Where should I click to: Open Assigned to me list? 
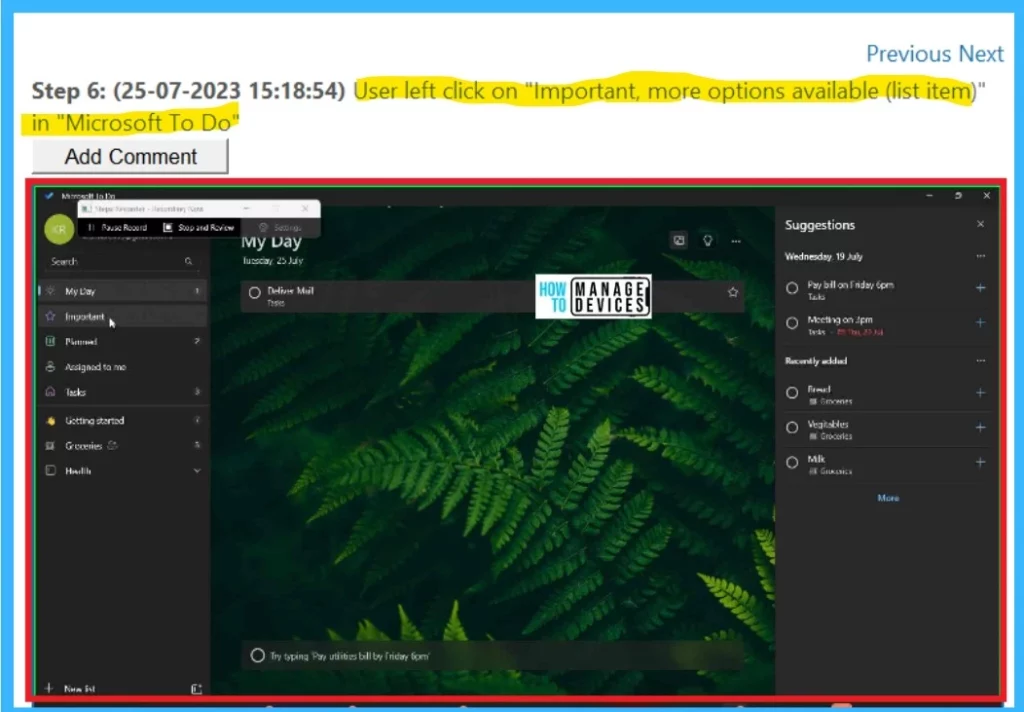pos(122,367)
